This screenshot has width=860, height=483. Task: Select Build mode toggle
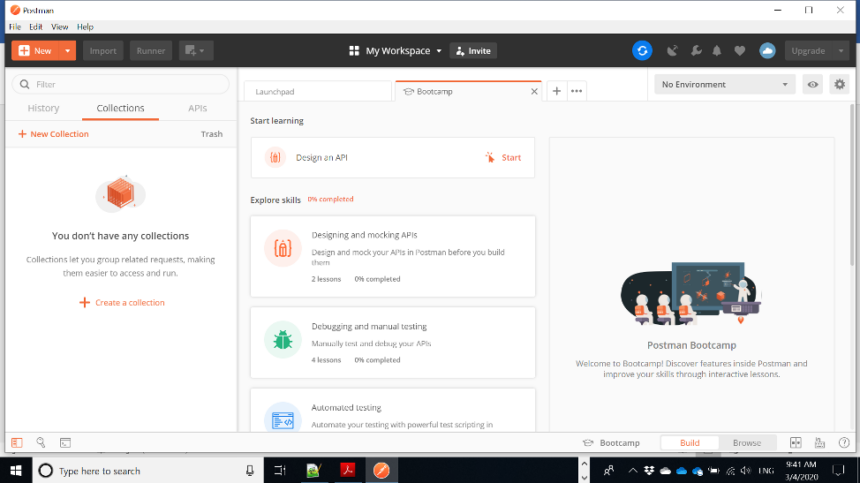689,442
